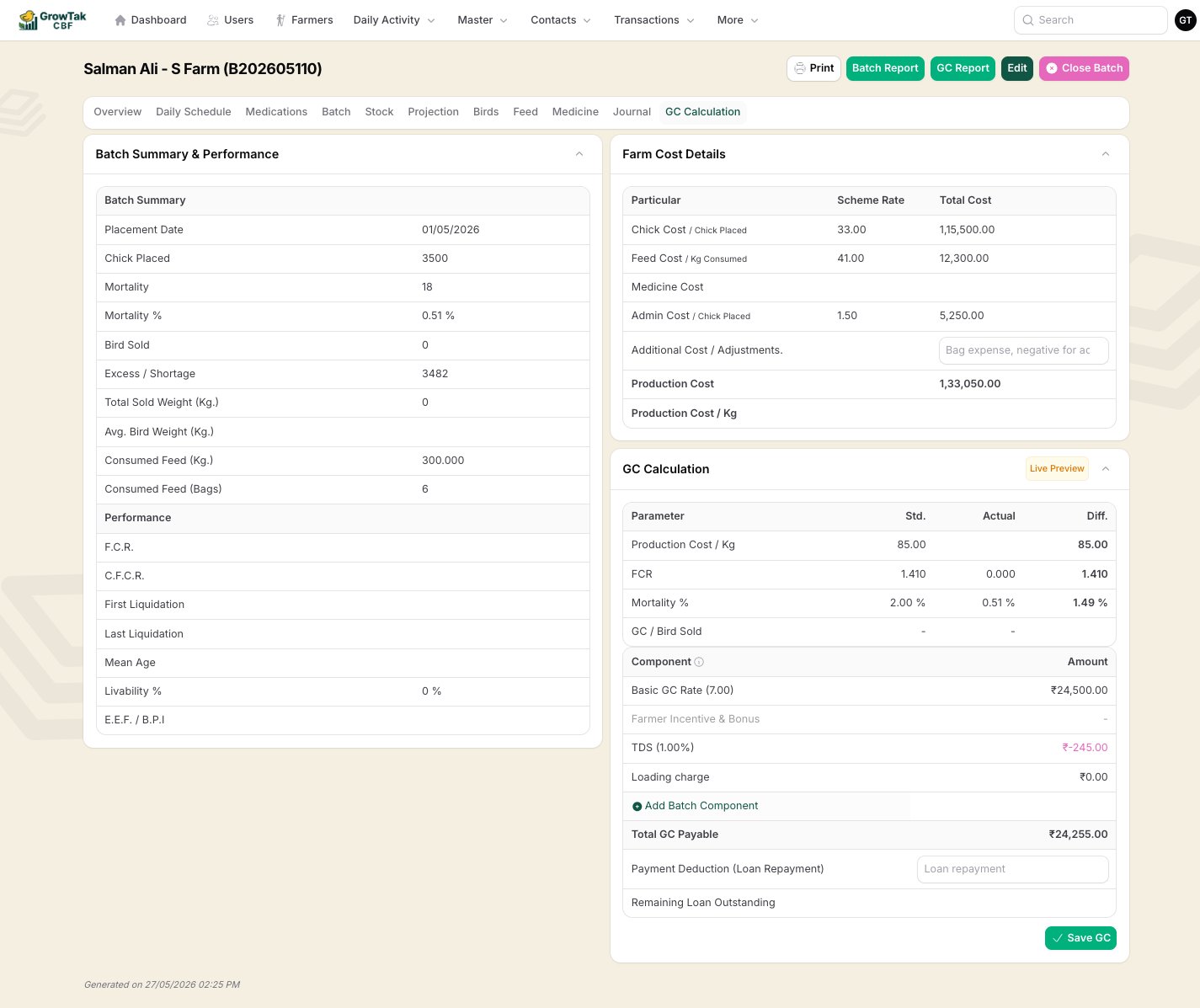
Task: Click the Close Batch button
Action: coord(1084,68)
